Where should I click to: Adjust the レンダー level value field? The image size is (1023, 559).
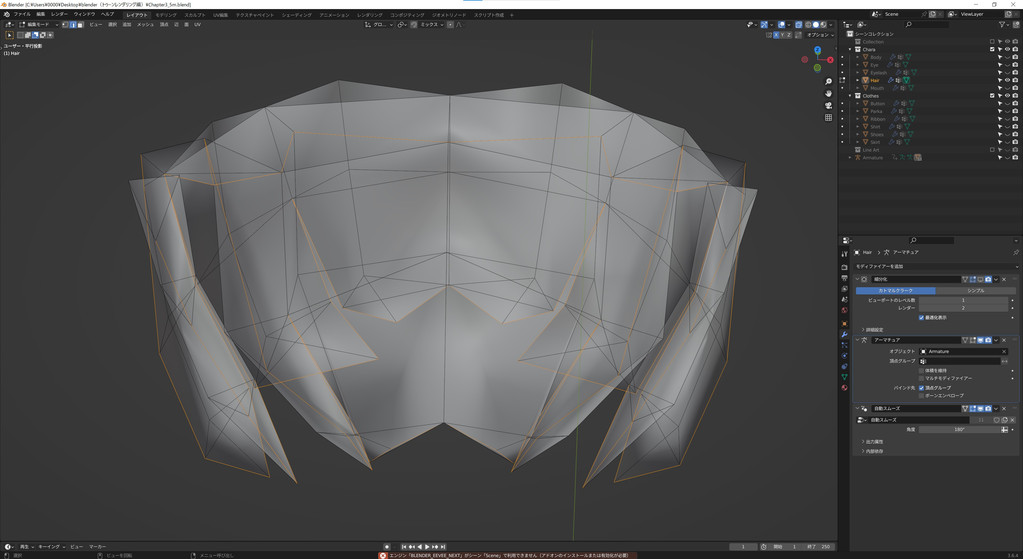pos(963,308)
